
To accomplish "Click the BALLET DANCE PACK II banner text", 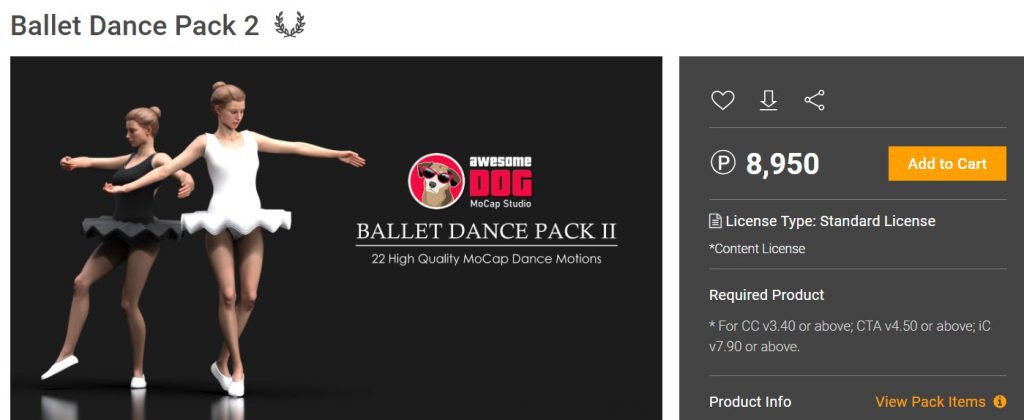I will click(x=486, y=231).
